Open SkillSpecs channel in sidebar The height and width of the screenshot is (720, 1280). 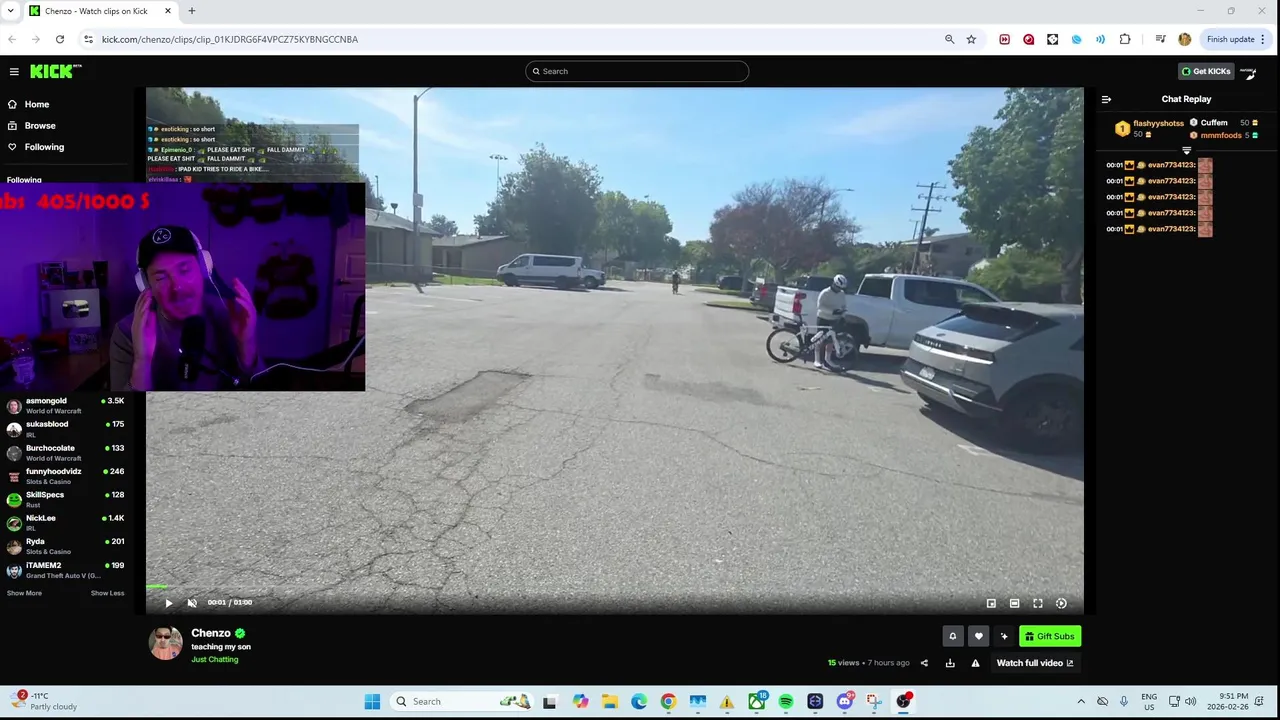[x=66, y=500]
